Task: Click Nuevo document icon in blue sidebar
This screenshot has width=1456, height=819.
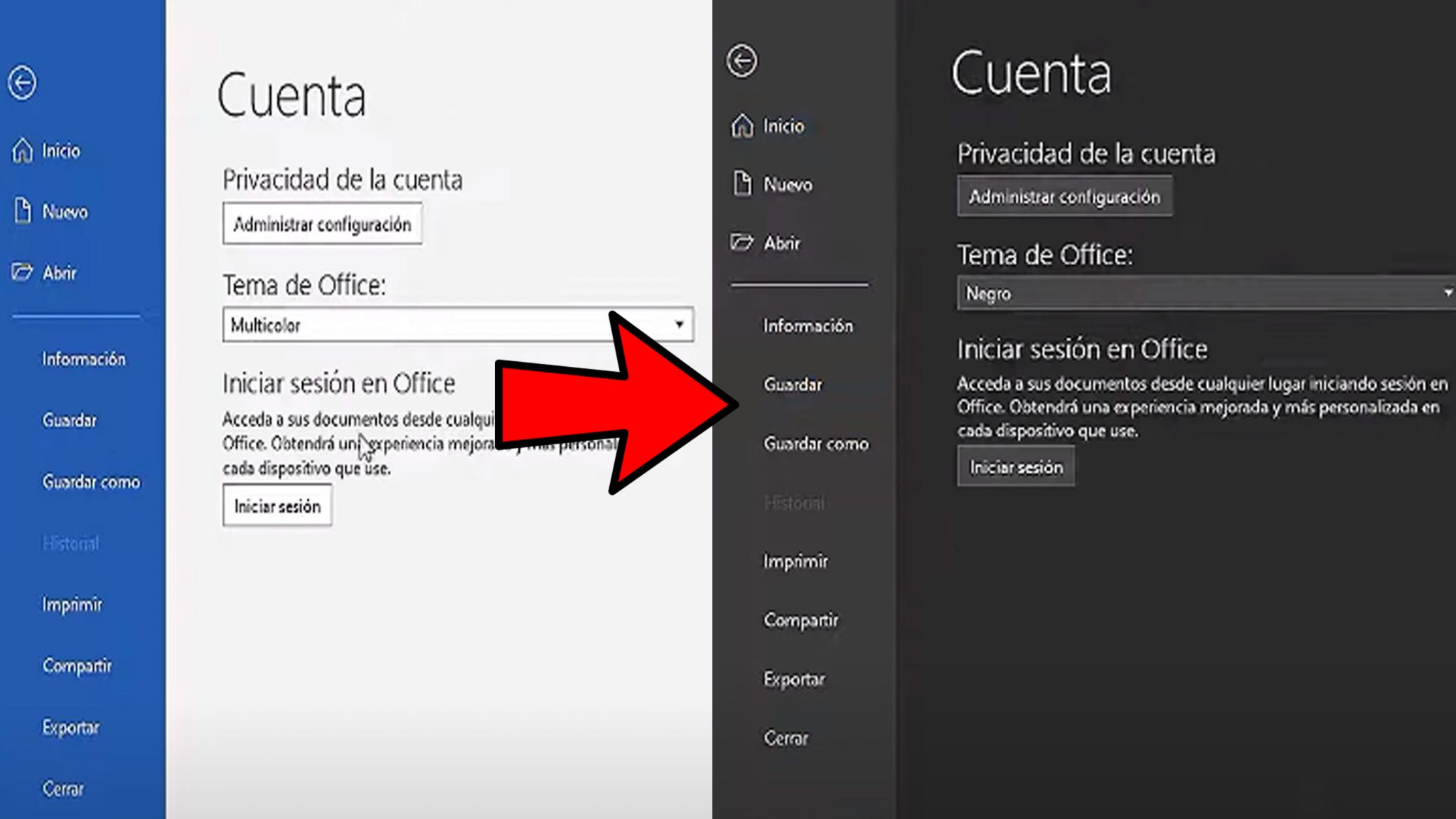Action: click(23, 211)
